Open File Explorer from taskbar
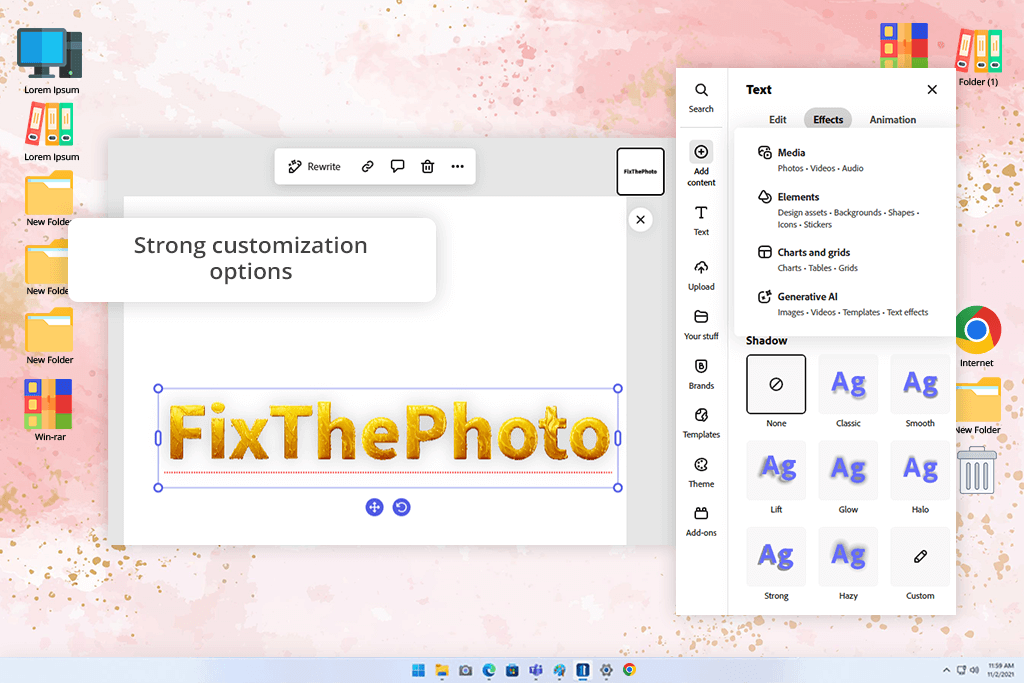Image resolution: width=1024 pixels, height=683 pixels. (x=442, y=670)
